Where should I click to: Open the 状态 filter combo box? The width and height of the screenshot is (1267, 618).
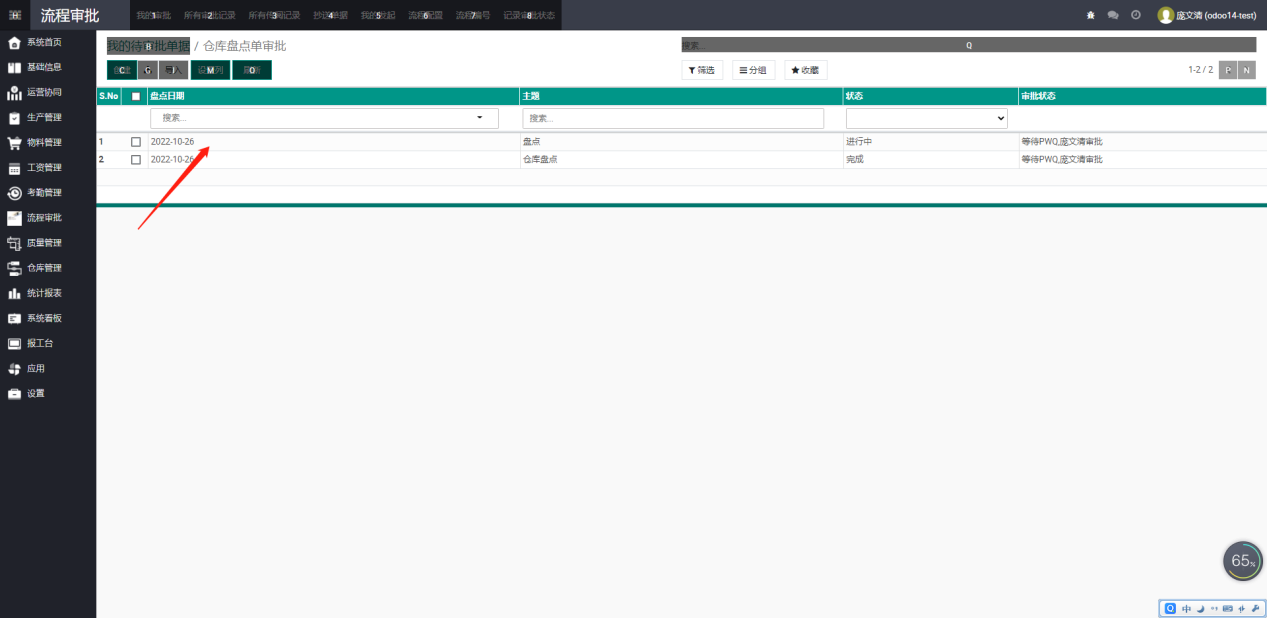coord(926,118)
